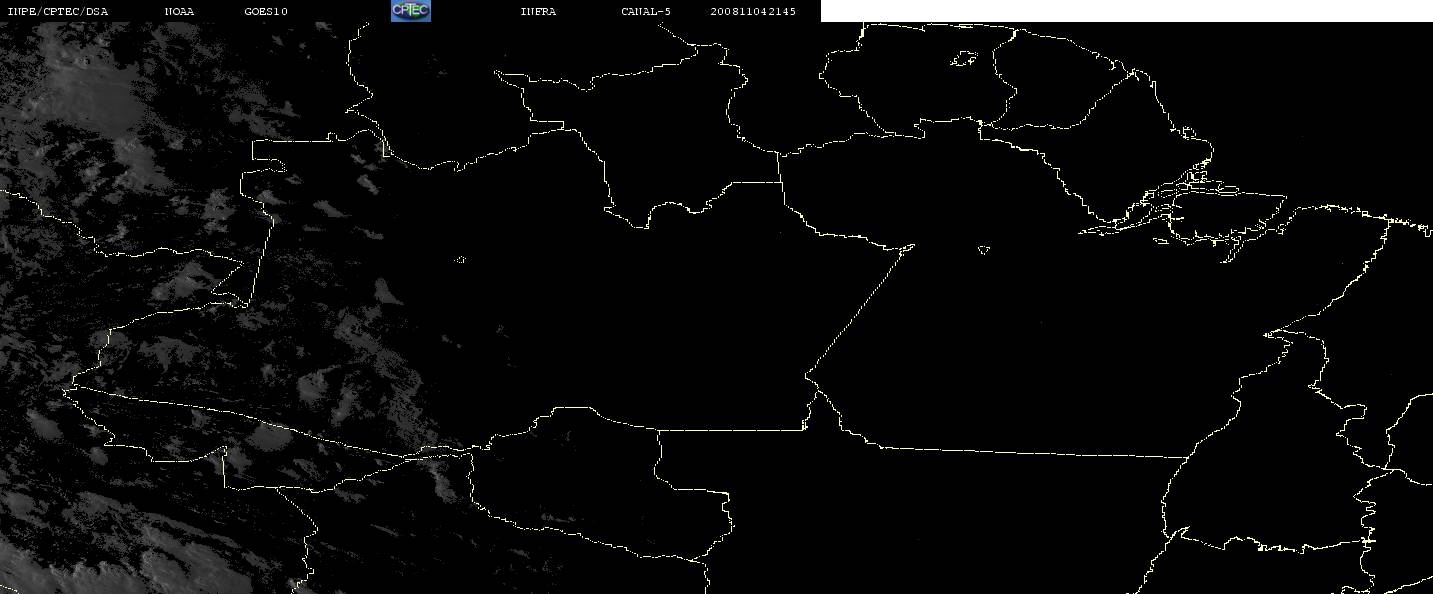Click the 200811042145 timestamp
The image size is (1433, 594).
[753, 12]
